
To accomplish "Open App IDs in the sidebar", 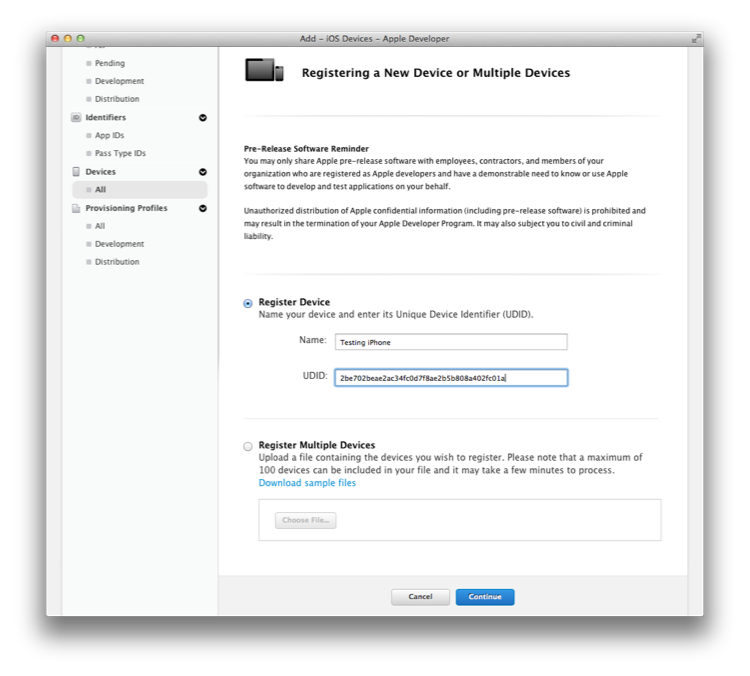I will coord(109,135).
